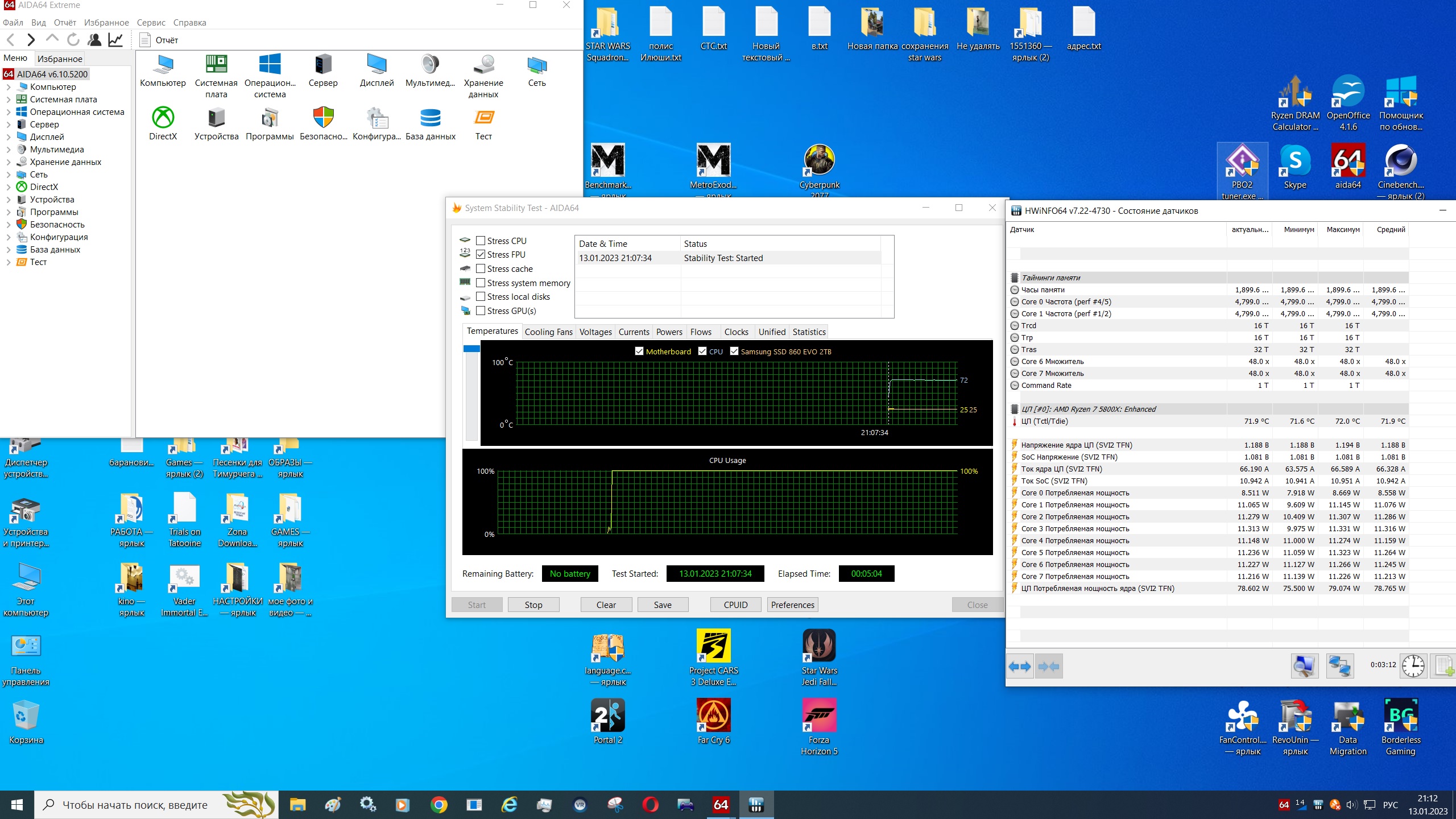Enable Stress CPU checkbox
The height and width of the screenshot is (819, 1456).
[x=481, y=241]
